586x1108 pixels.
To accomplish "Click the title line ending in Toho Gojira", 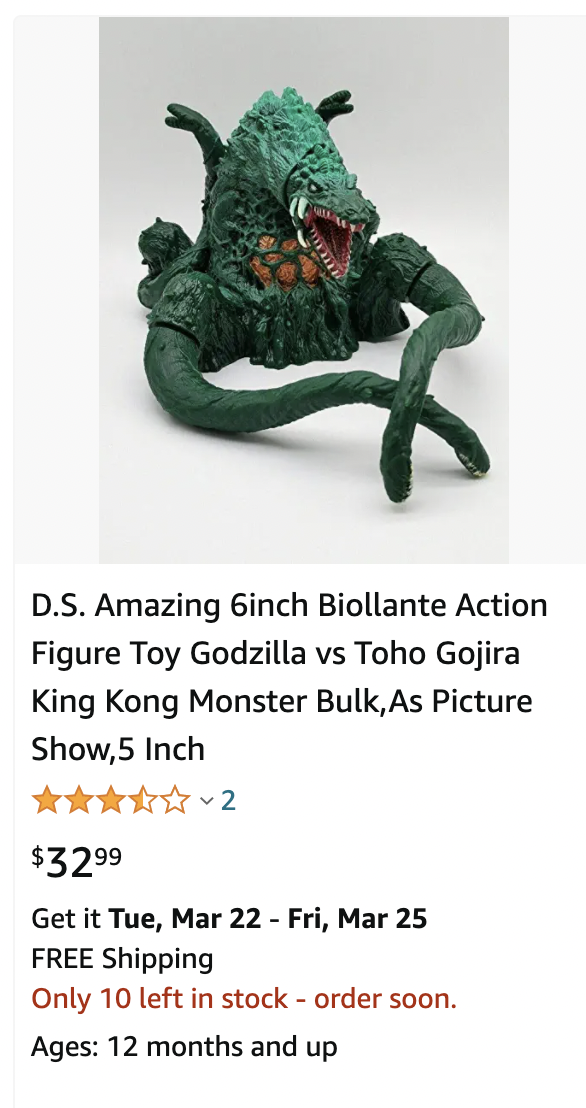I will [276, 653].
